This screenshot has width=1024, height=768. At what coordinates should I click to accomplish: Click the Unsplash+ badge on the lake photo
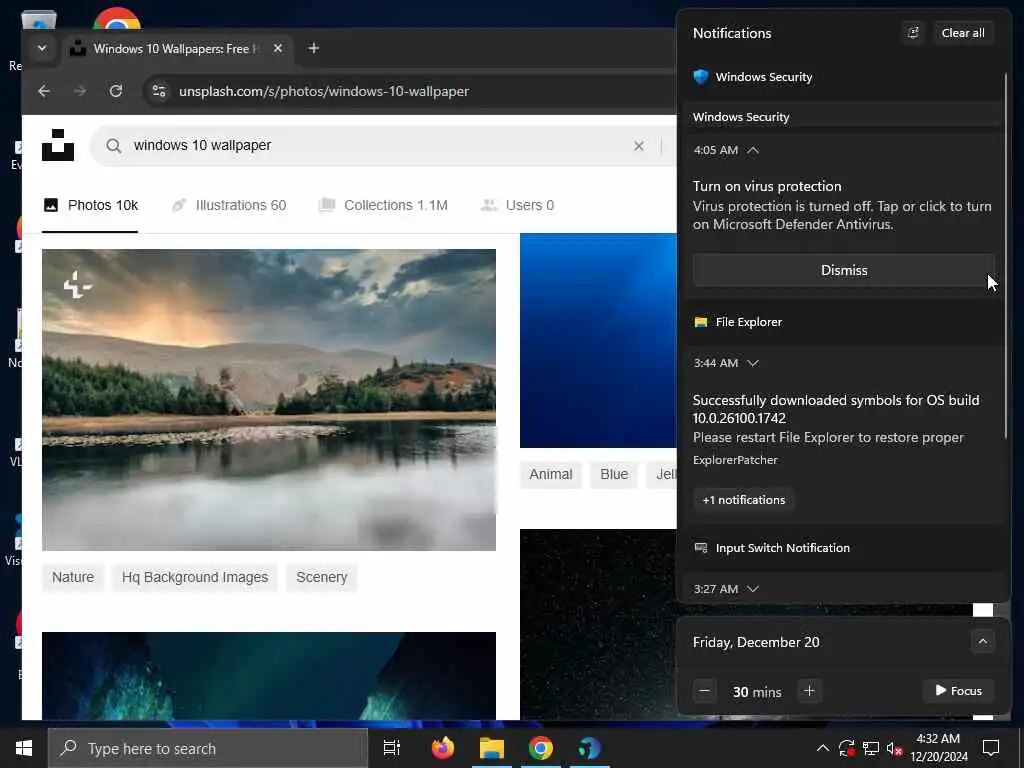78,285
